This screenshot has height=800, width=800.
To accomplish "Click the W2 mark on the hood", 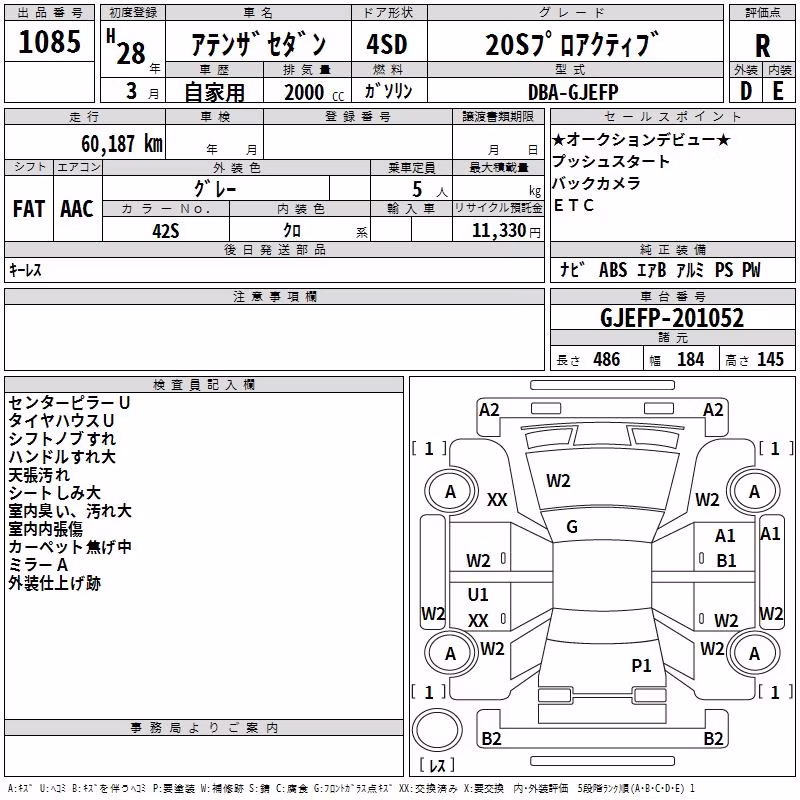I will (x=558, y=481).
